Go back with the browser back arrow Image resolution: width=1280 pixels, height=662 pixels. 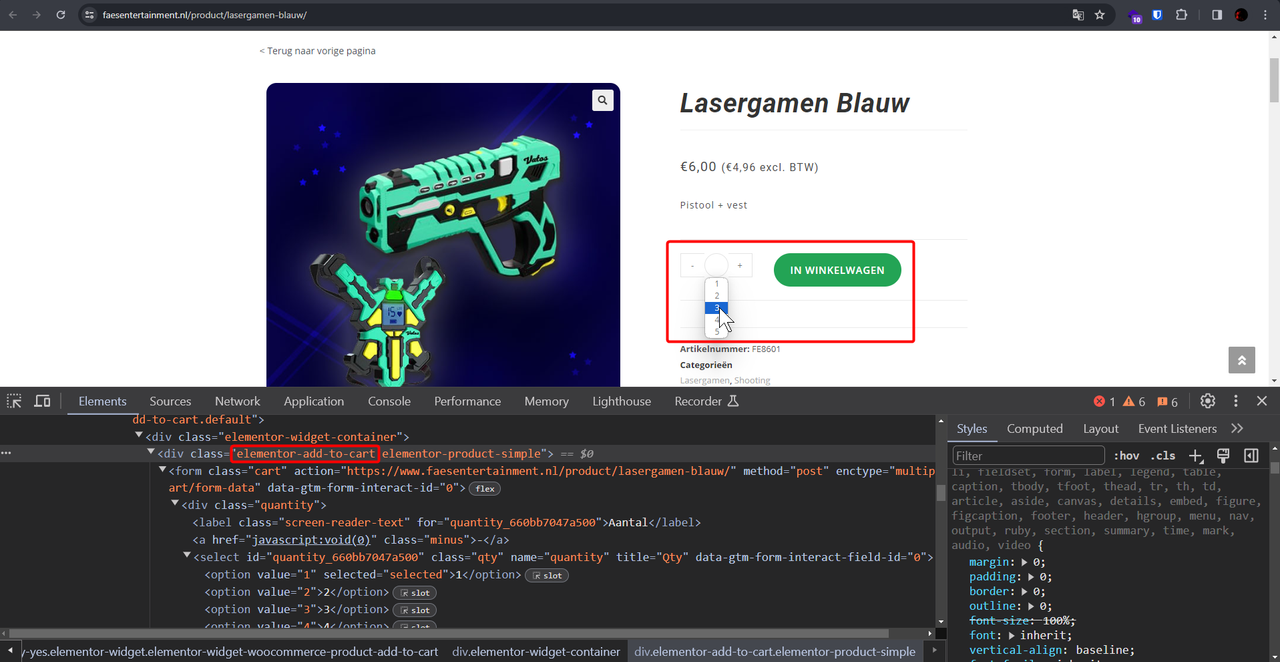[13, 15]
